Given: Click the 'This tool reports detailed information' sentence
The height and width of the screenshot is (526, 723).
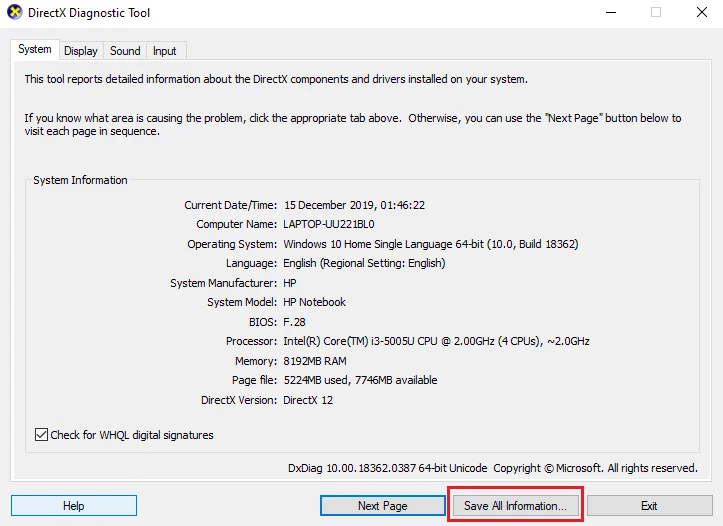Looking at the screenshot, I should click(276, 79).
